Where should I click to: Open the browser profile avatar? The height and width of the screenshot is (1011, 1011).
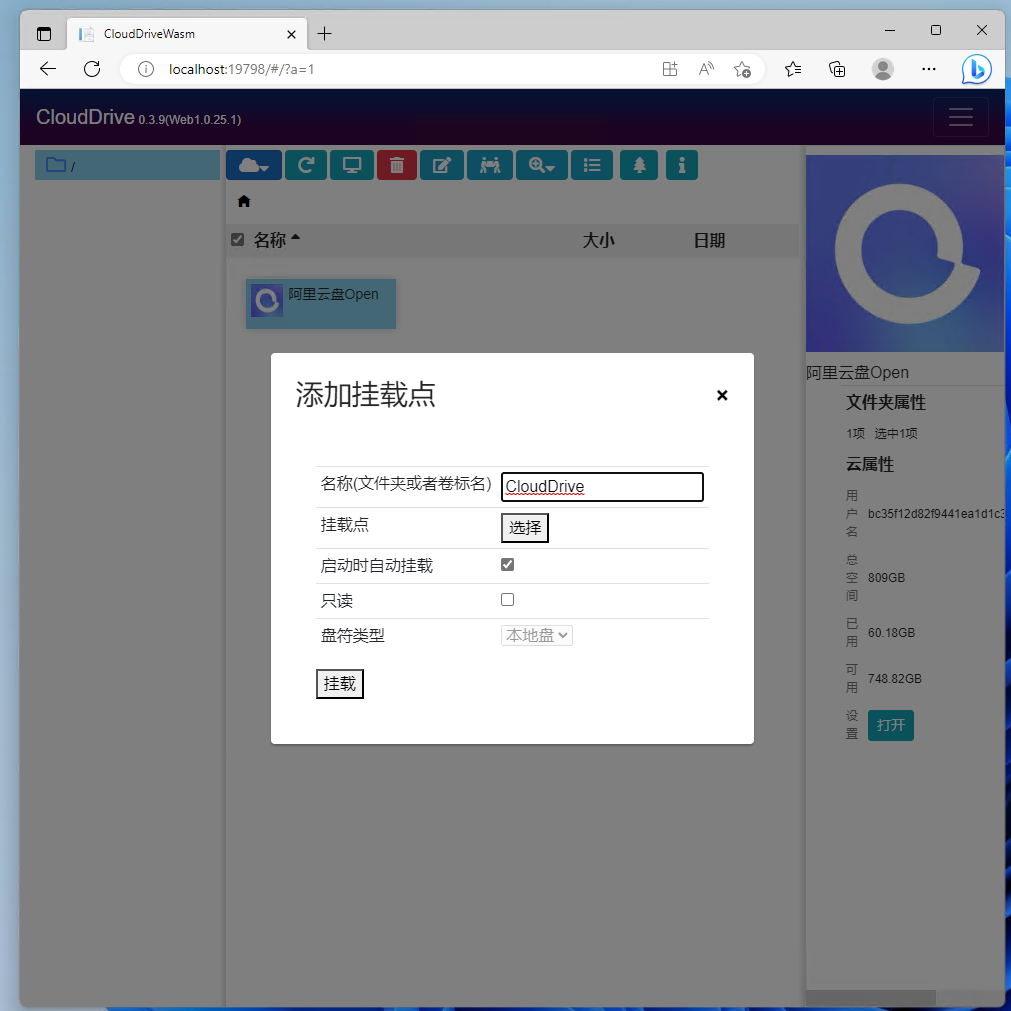882,69
